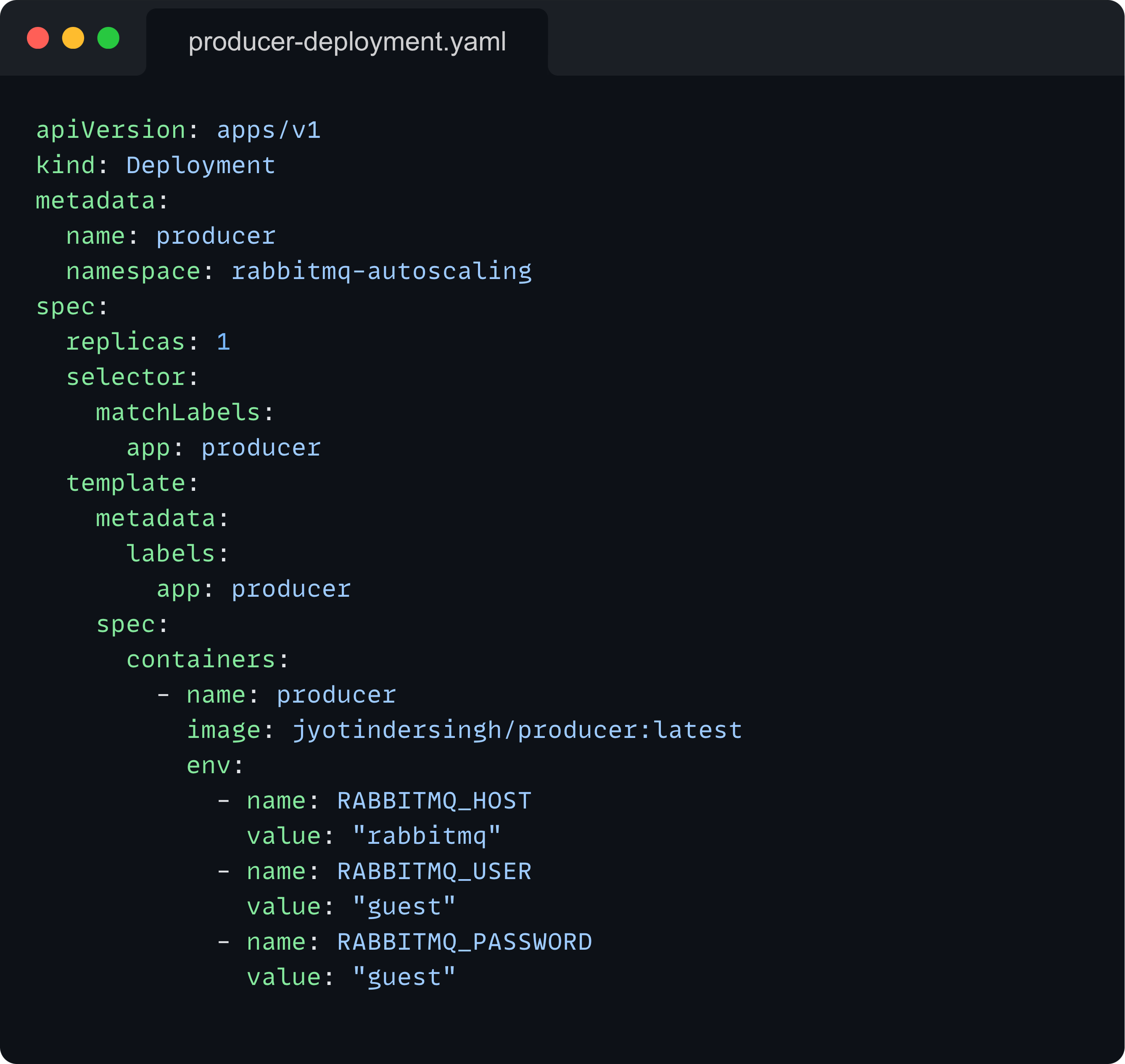
Task: Click the "rabbitmq" string value
Action: [x=427, y=836]
